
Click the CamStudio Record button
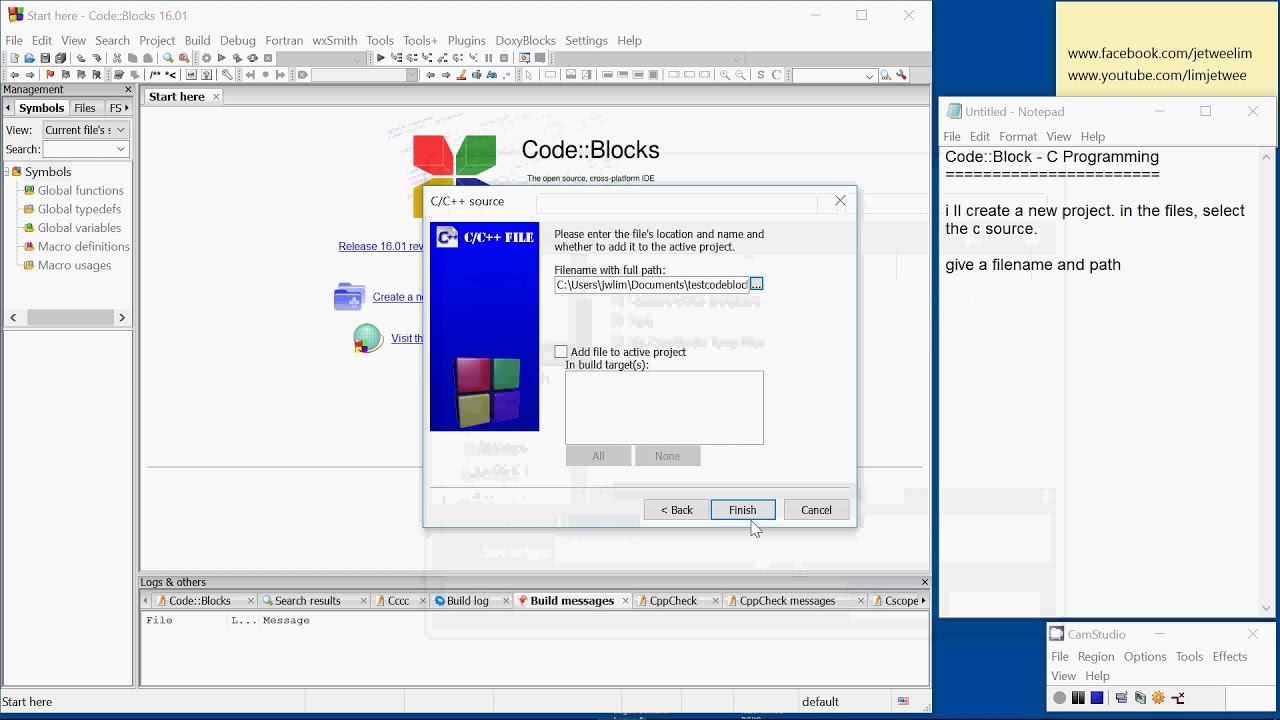1059,697
